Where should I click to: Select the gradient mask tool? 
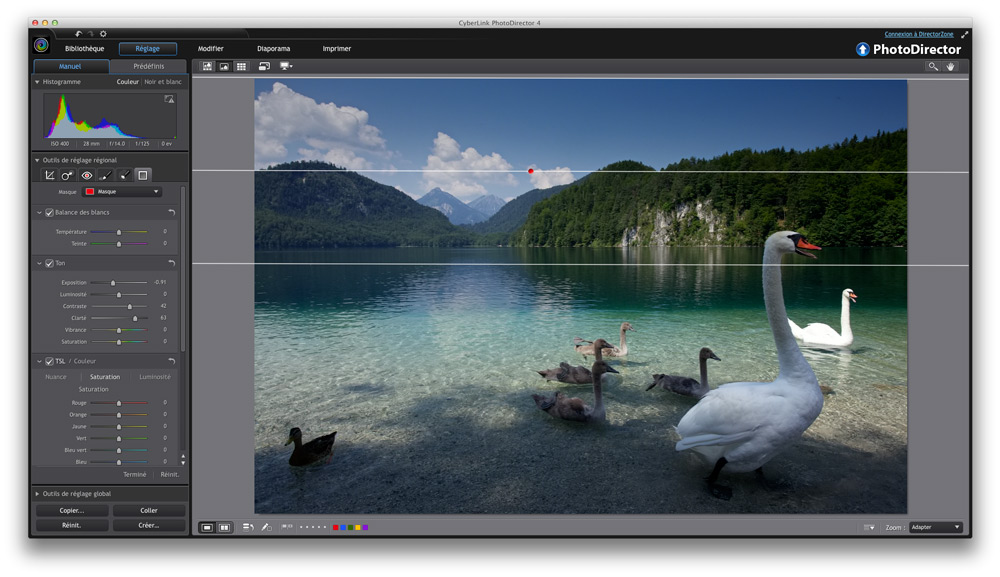(x=143, y=175)
